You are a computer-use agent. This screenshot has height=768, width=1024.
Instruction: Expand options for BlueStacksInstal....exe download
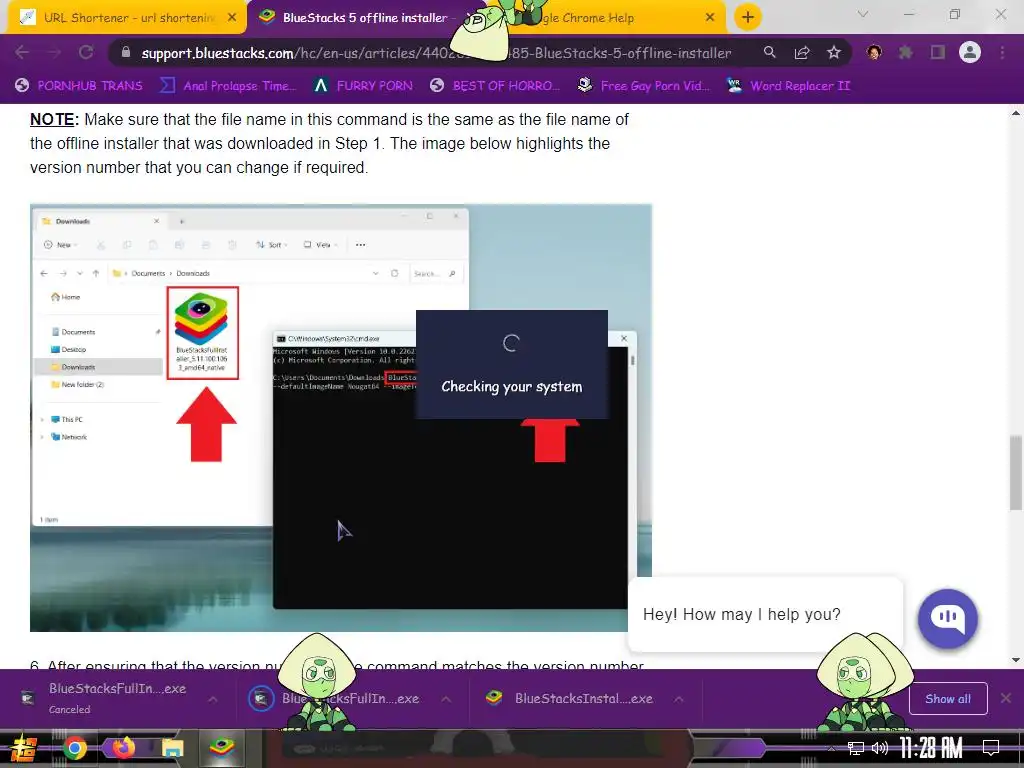pos(679,699)
